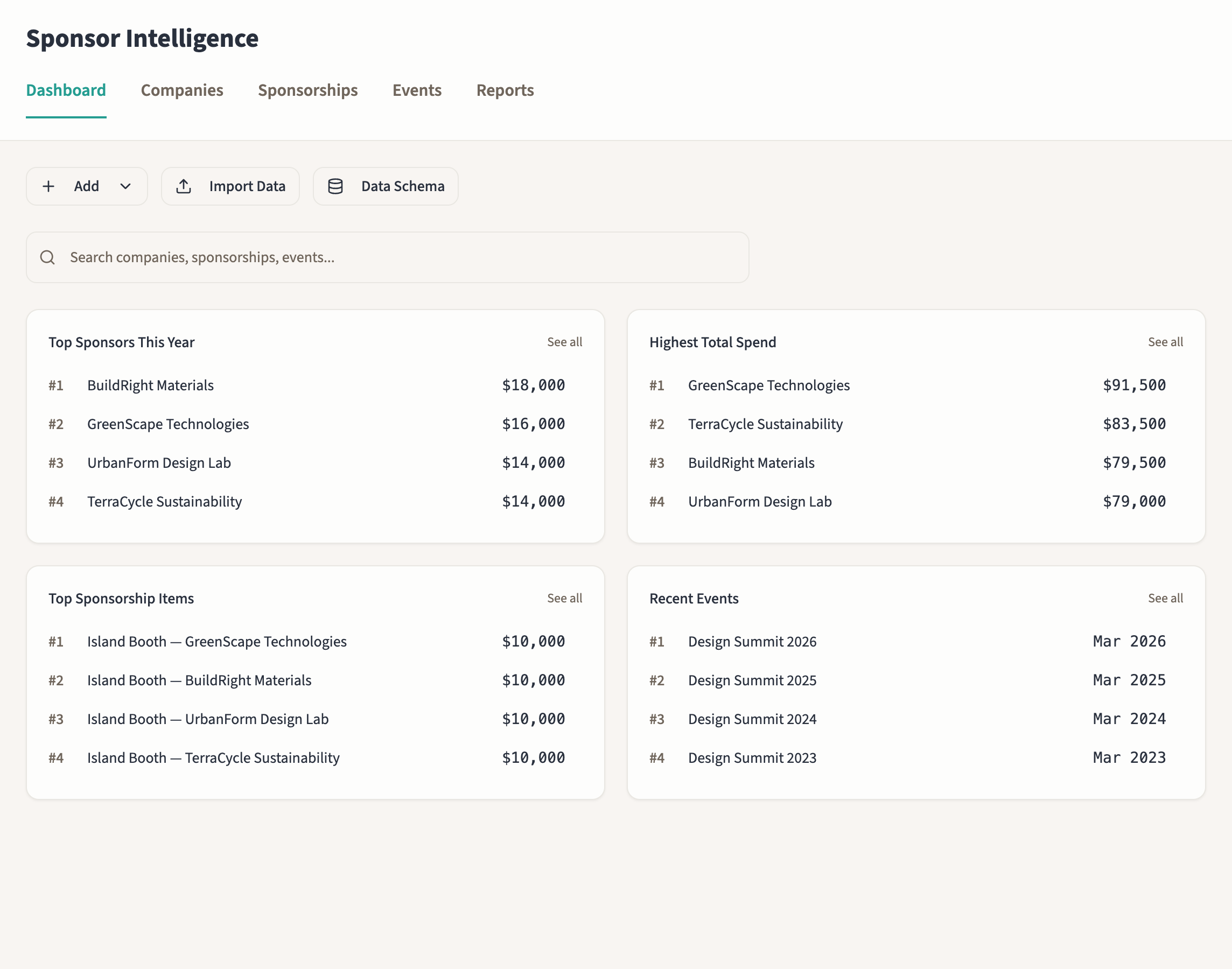Open Island Booth — BuildRight Materials item
The width and height of the screenshot is (1232, 969).
point(199,680)
